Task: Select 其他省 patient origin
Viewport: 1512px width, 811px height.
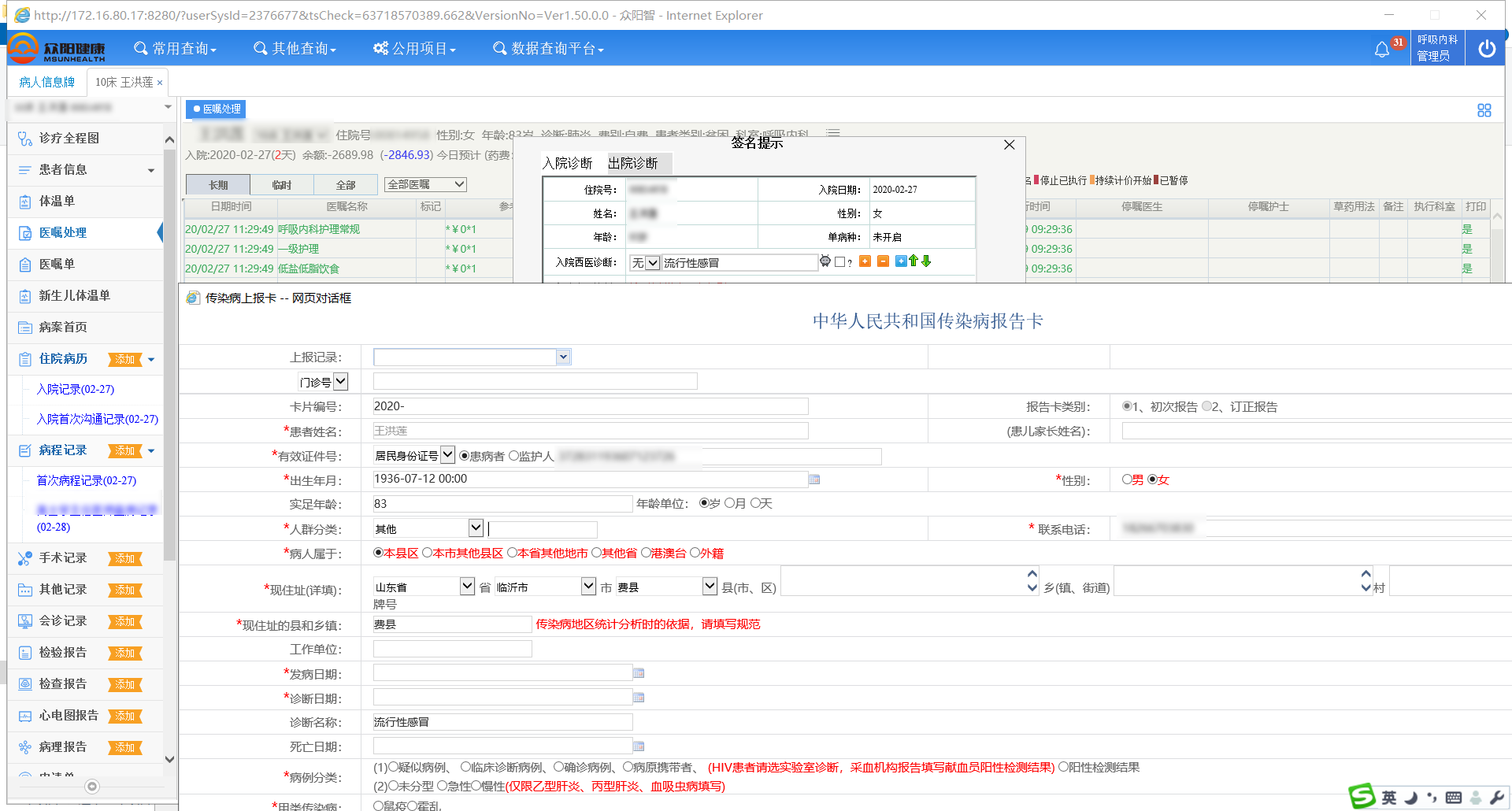Action: pyautogui.click(x=596, y=553)
